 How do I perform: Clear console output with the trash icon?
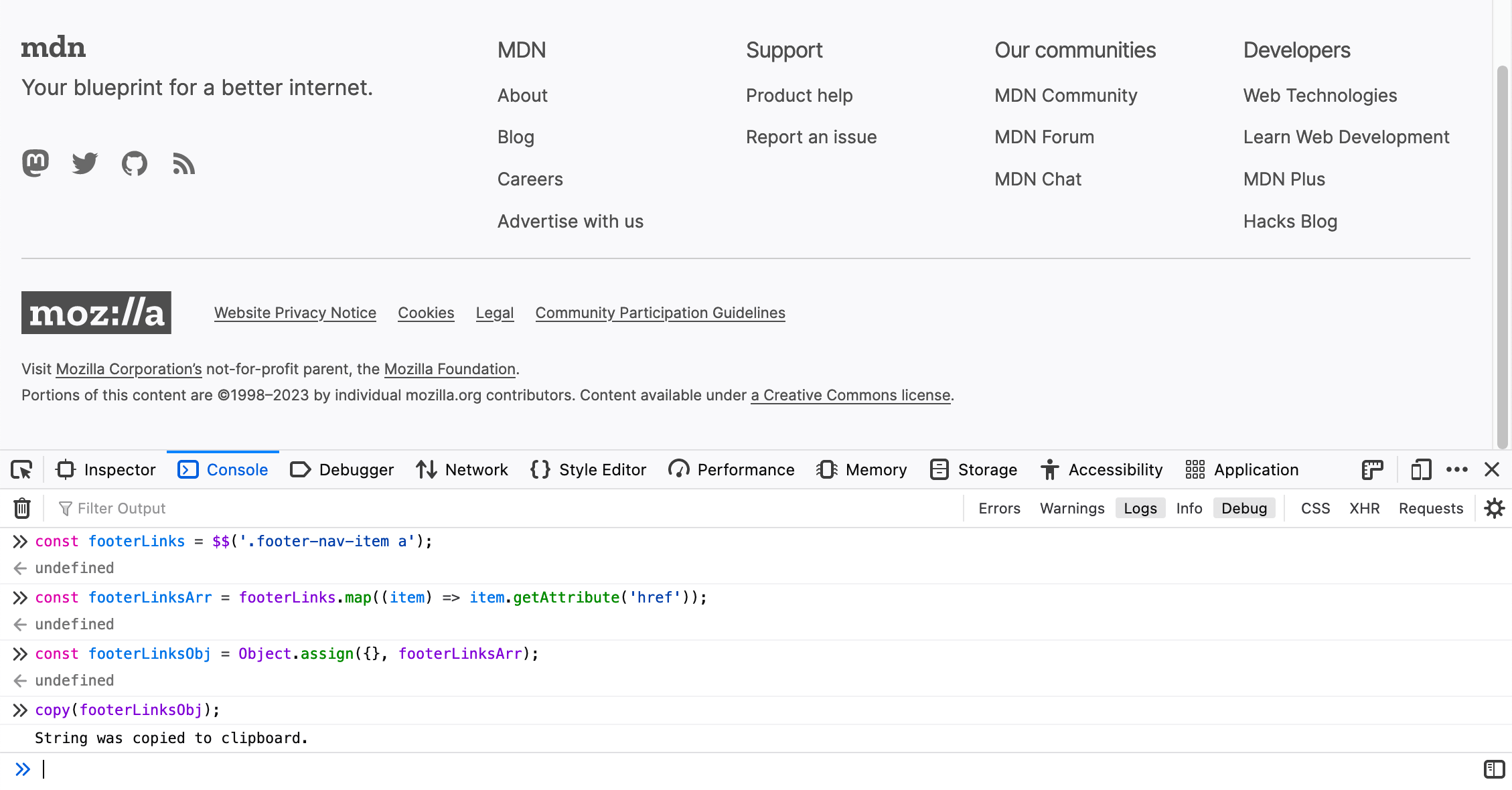[x=22, y=508]
